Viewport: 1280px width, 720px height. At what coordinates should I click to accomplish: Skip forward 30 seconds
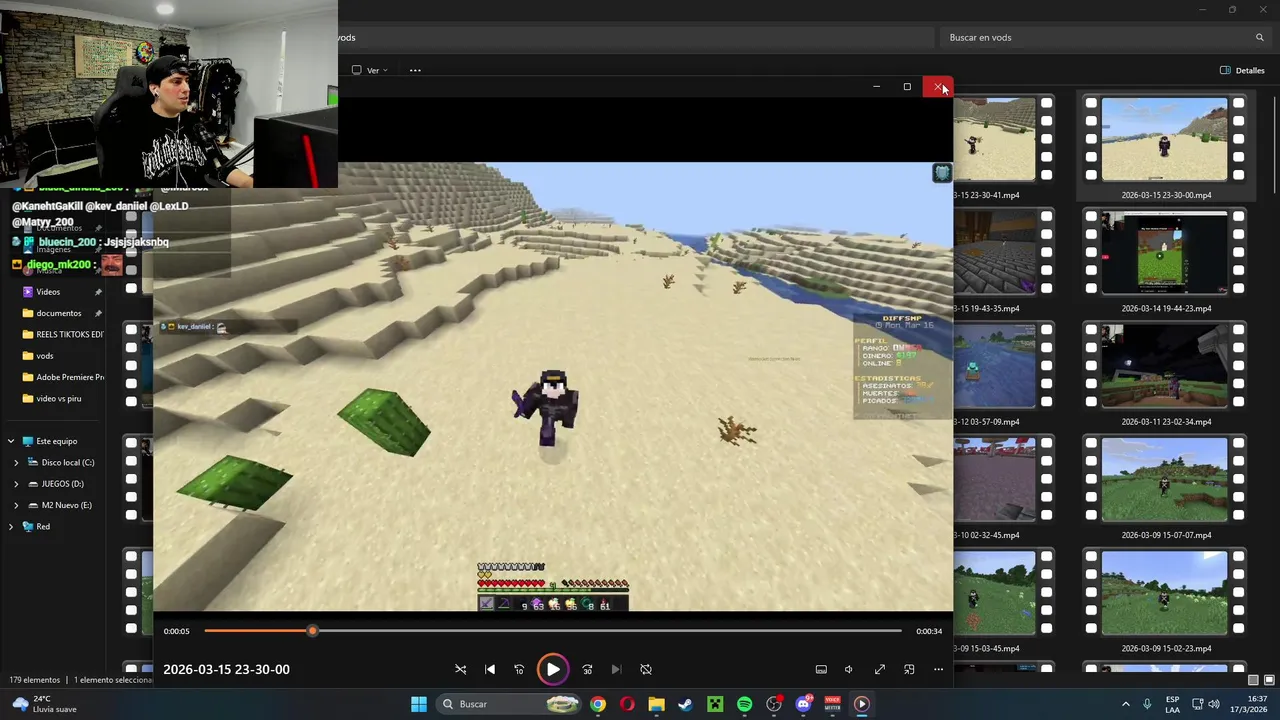click(x=587, y=669)
